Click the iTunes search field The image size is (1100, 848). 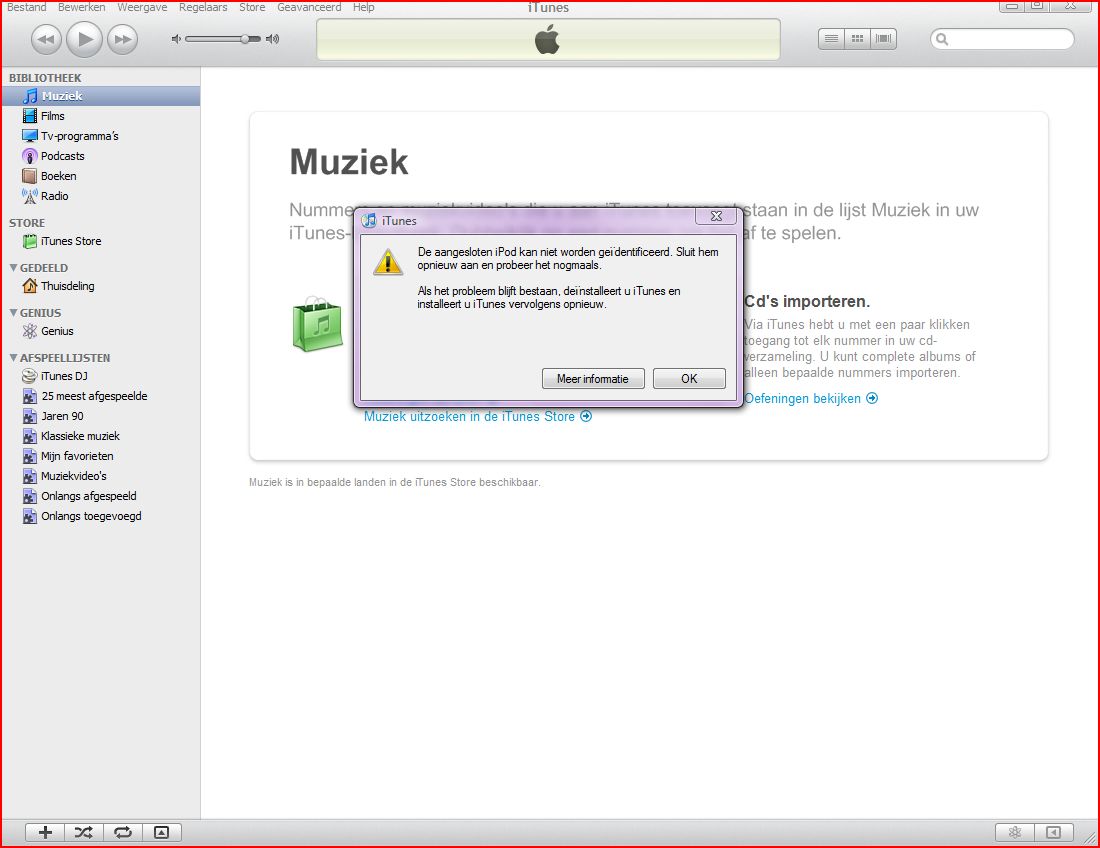[x=1002, y=39]
